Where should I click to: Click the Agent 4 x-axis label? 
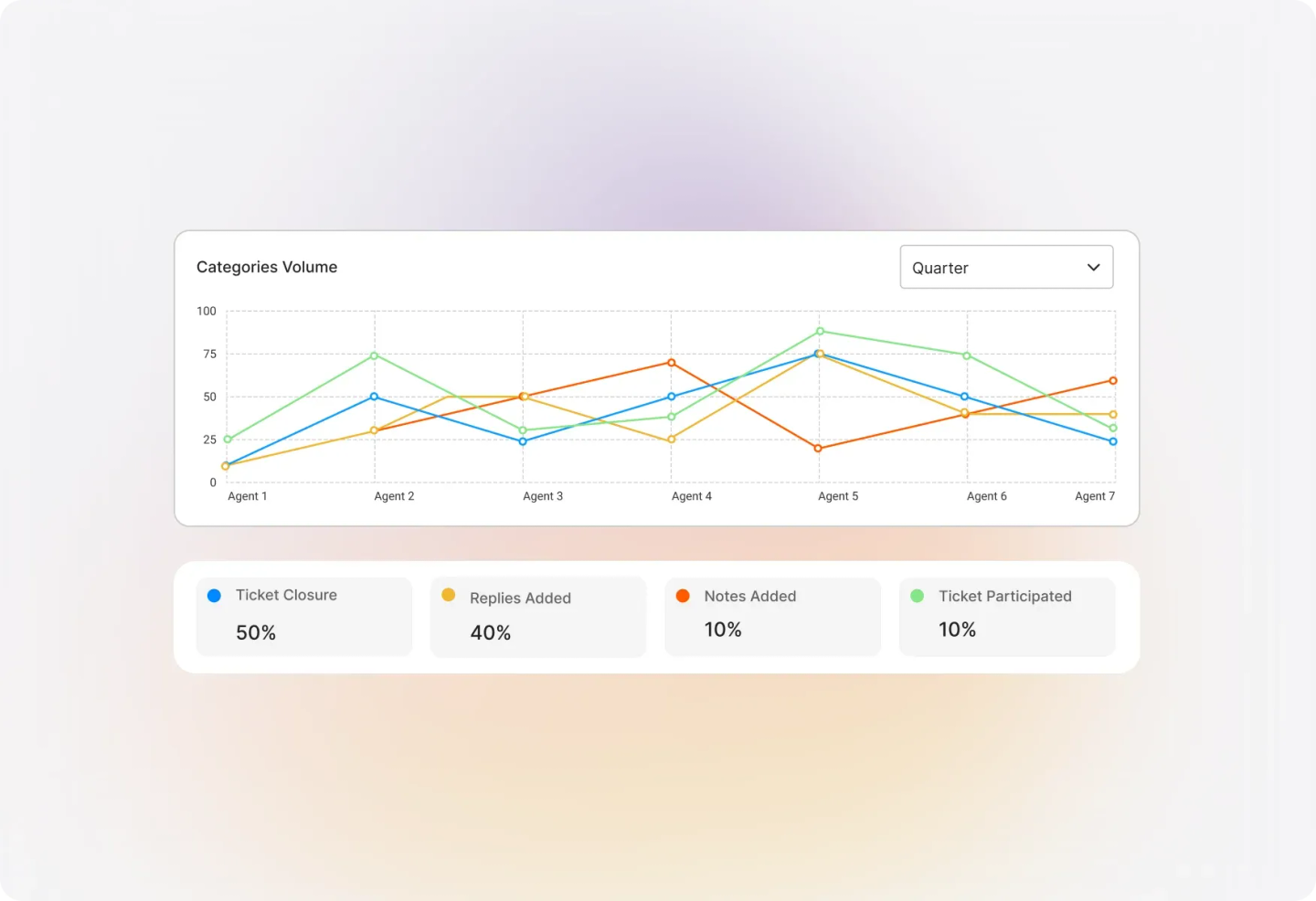[692, 496]
